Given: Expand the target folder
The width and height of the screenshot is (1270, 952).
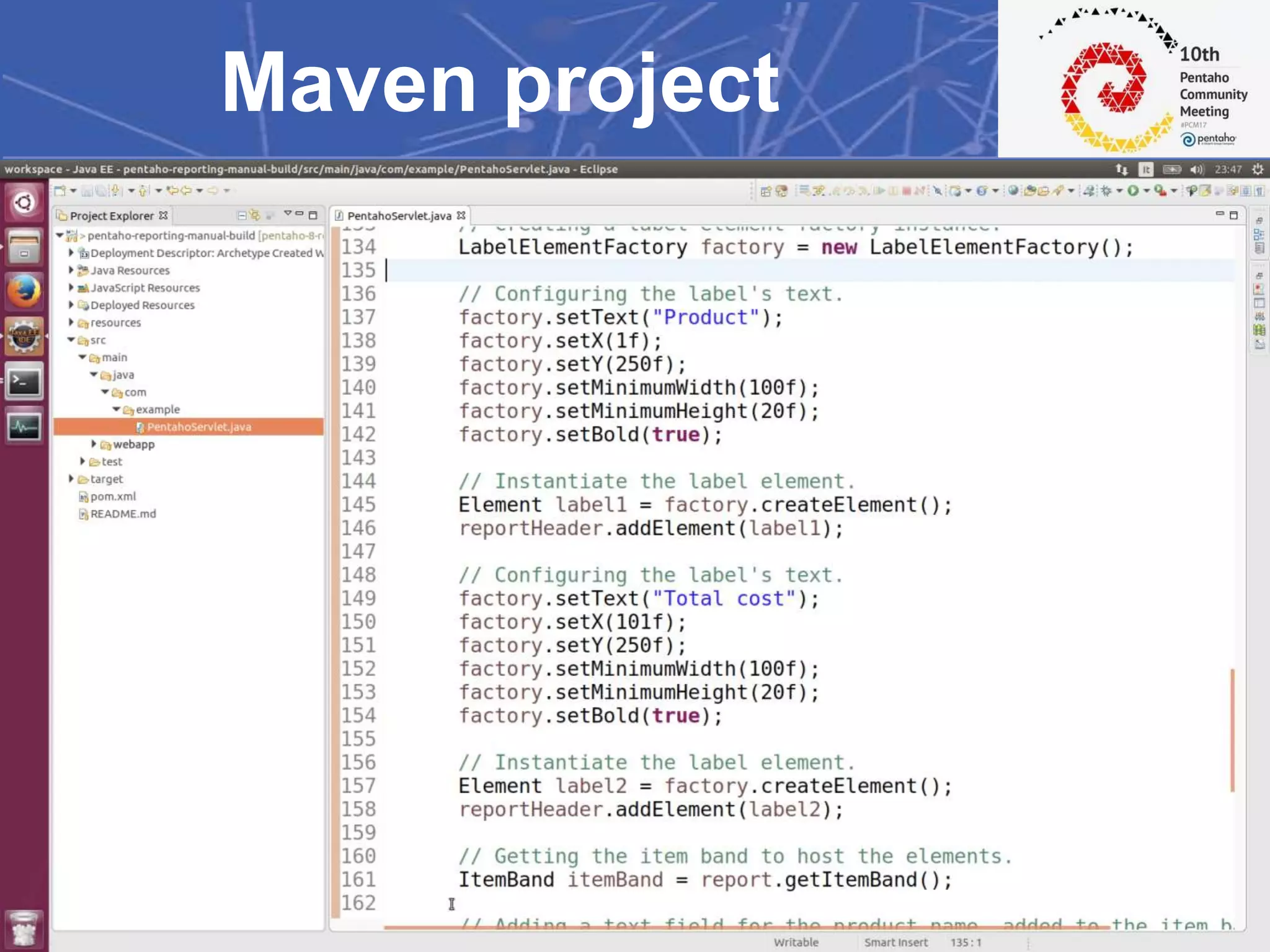Looking at the screenshot, I should (71, 478).
